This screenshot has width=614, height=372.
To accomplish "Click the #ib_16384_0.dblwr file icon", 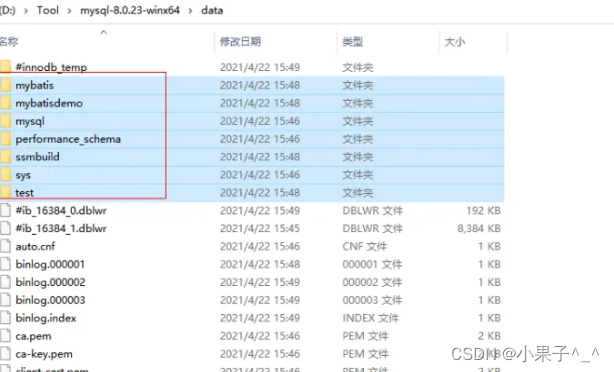I will (x=5, y=210).
